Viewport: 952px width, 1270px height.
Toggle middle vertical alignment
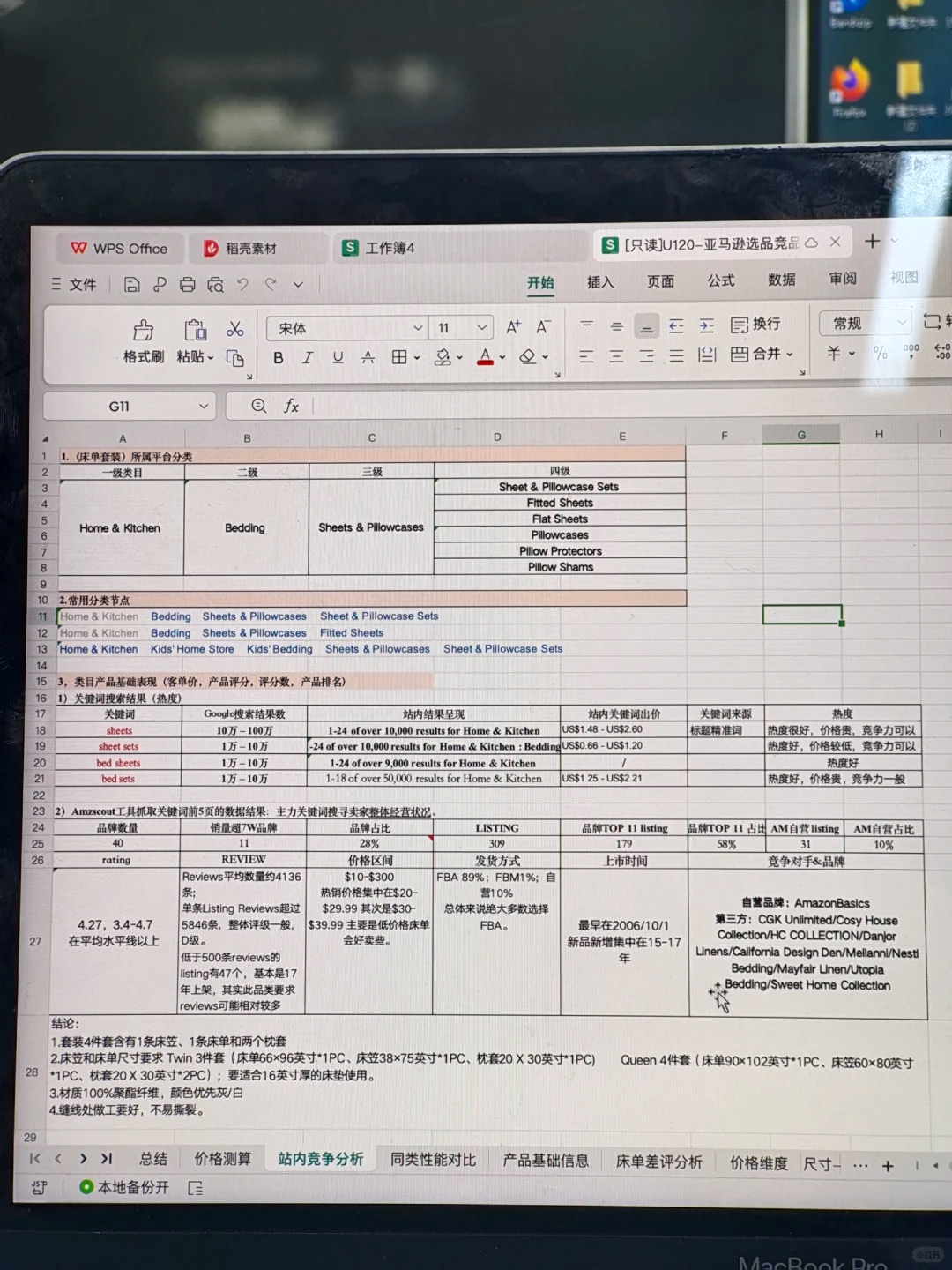click(x=617, y=326)
